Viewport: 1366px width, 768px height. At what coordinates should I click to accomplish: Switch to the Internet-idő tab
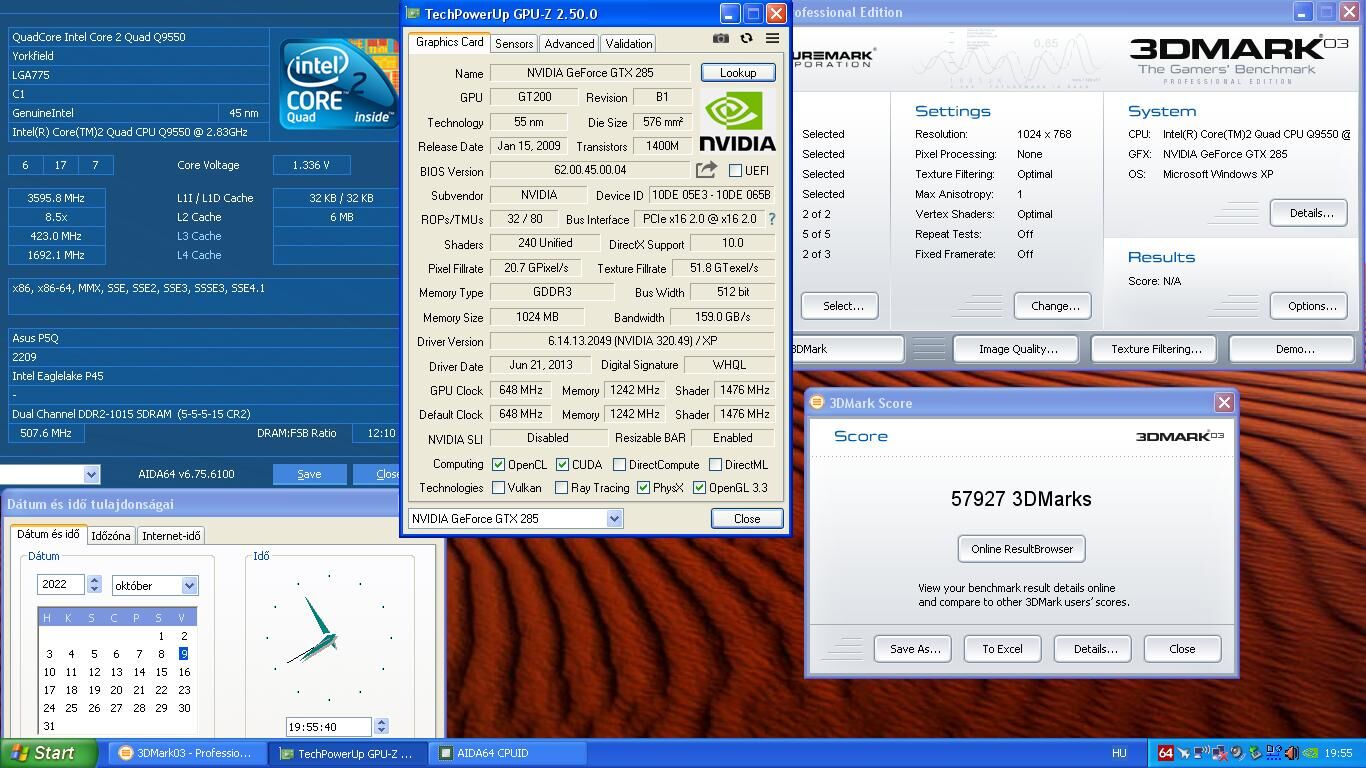tap(171, 536)
